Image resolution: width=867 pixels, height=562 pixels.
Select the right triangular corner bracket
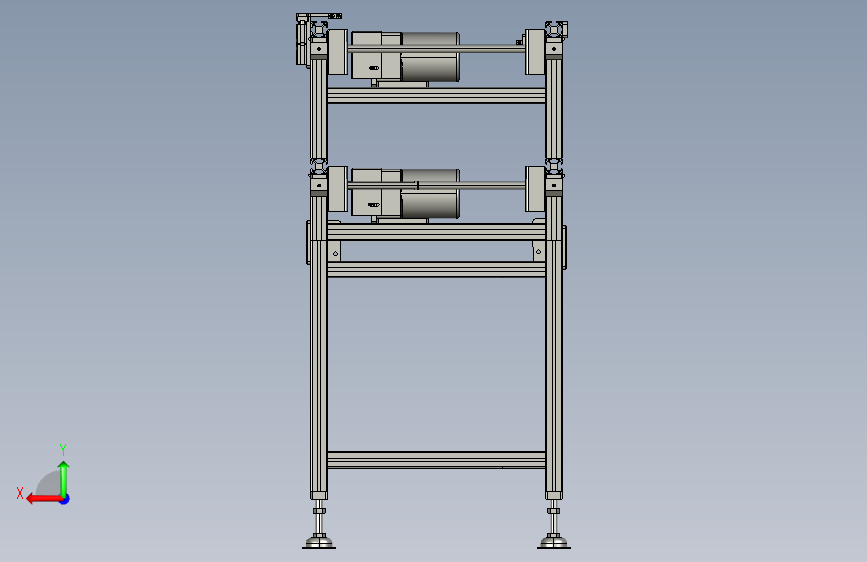[539, 251]
